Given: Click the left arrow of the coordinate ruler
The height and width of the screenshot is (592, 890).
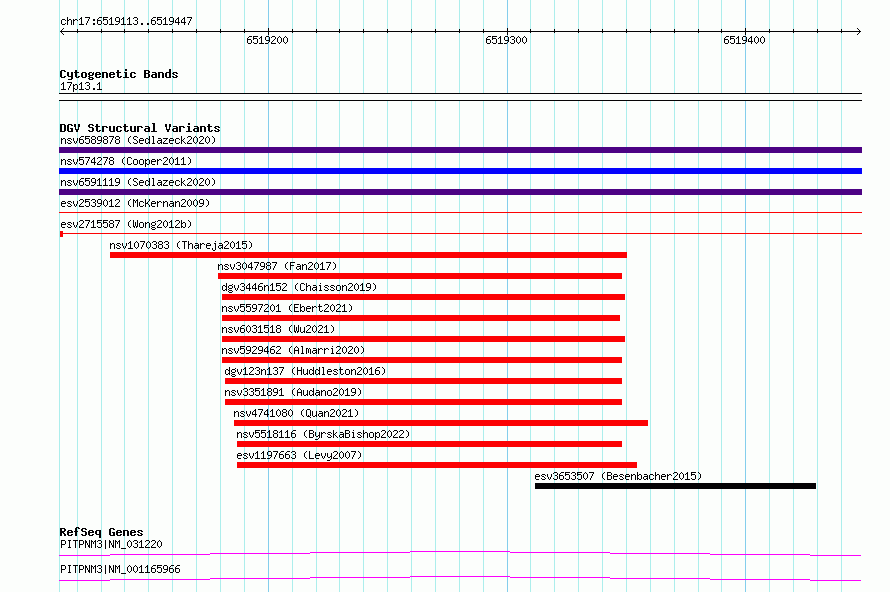Looking at the screenshot, I should point(62,31).
